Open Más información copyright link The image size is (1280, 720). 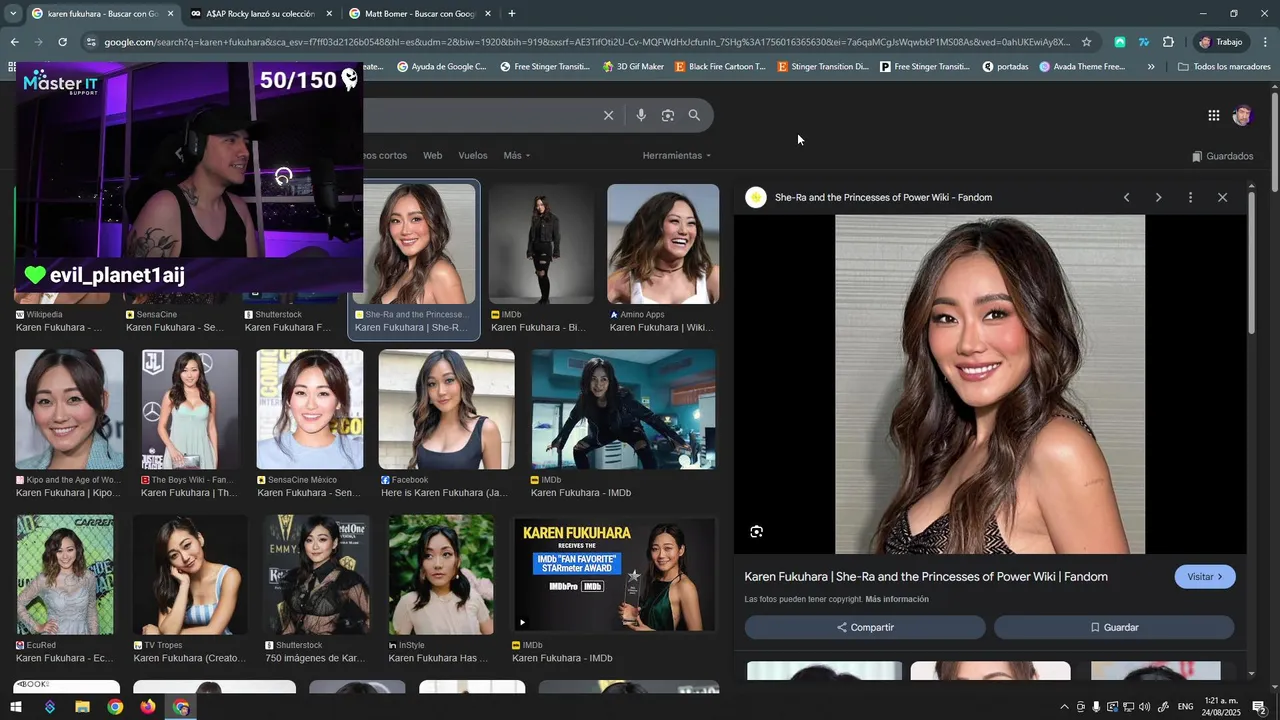pos(897,599)
